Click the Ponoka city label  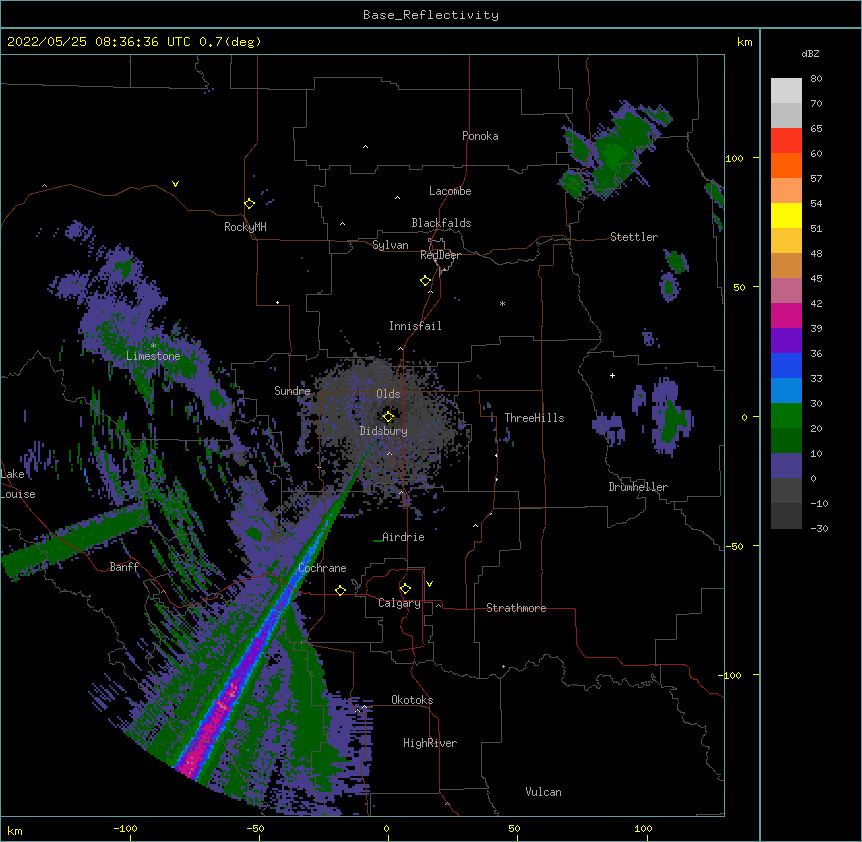480,136
